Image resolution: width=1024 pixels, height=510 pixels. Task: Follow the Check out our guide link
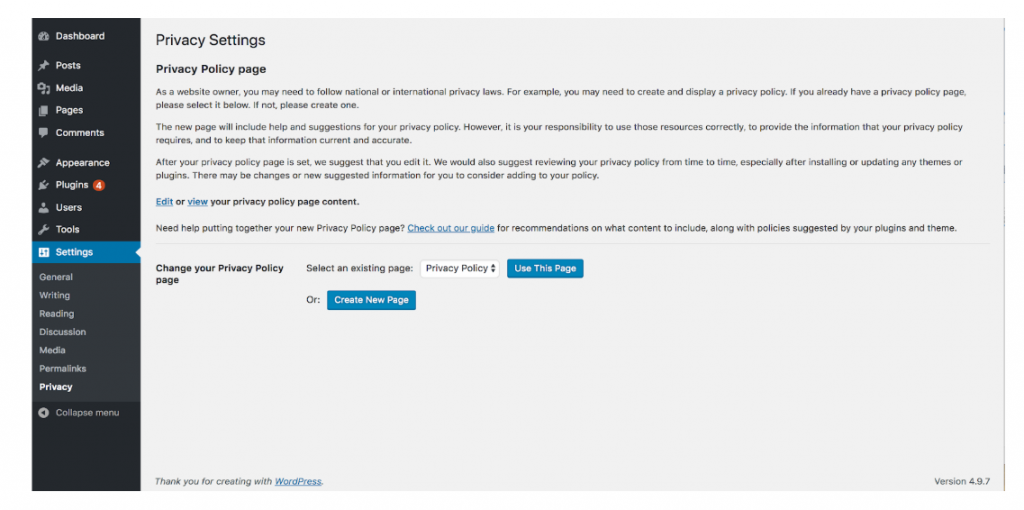(450, 228)
